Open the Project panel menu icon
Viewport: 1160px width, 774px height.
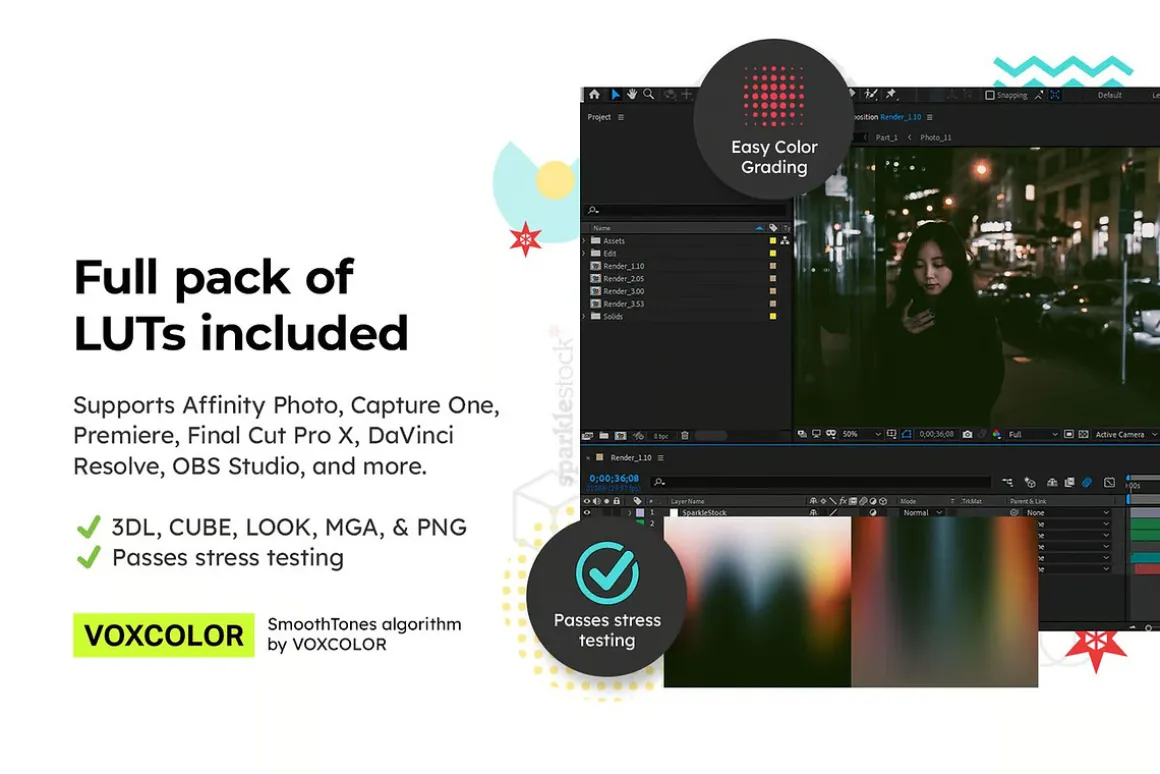point(621,117)
